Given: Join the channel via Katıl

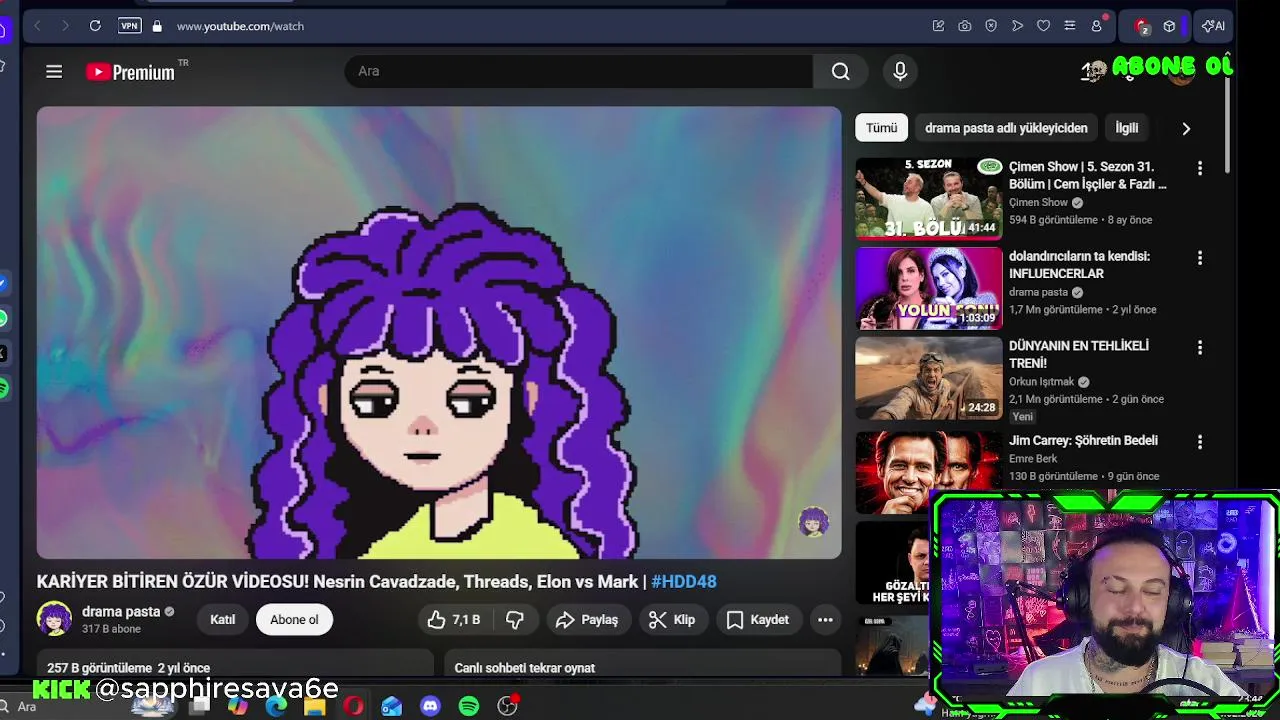Looking at the screenshot, I should coord(223,620).
